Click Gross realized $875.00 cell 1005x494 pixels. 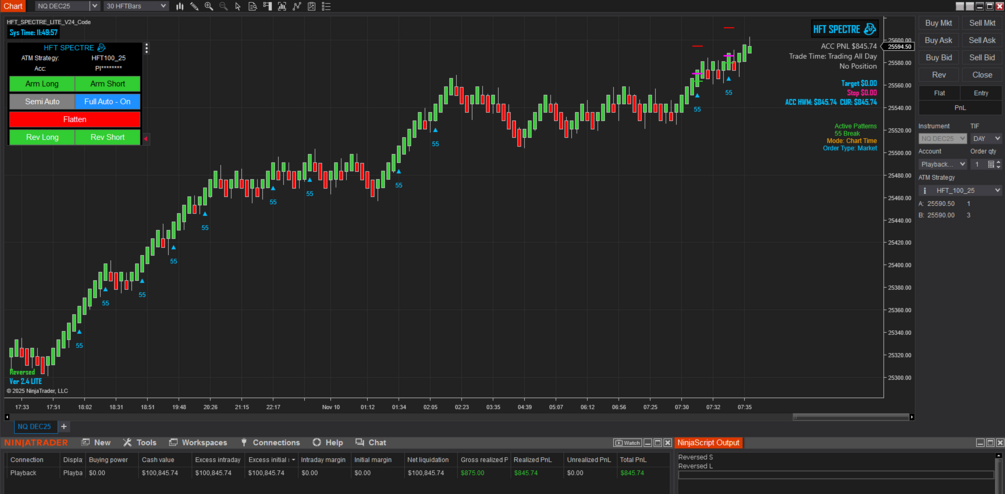(x=483, y=473)
